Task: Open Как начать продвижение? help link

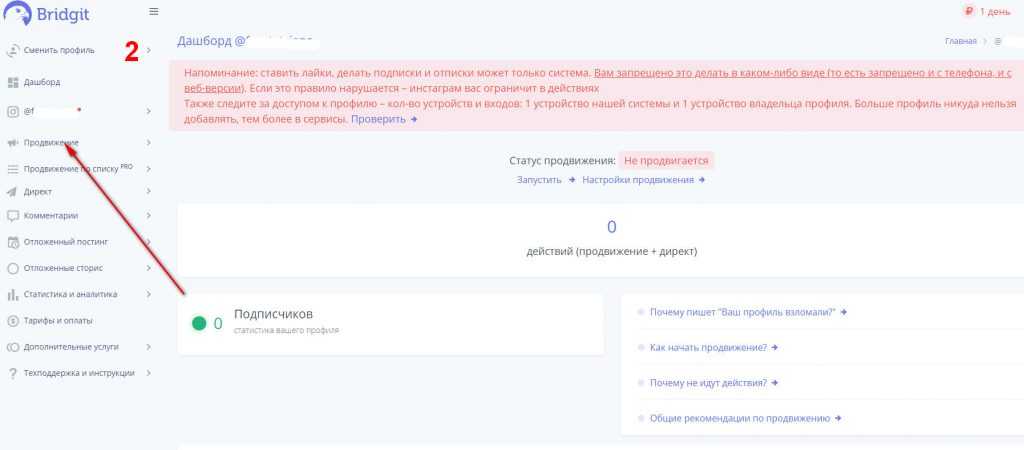Action: pos(706,347)
